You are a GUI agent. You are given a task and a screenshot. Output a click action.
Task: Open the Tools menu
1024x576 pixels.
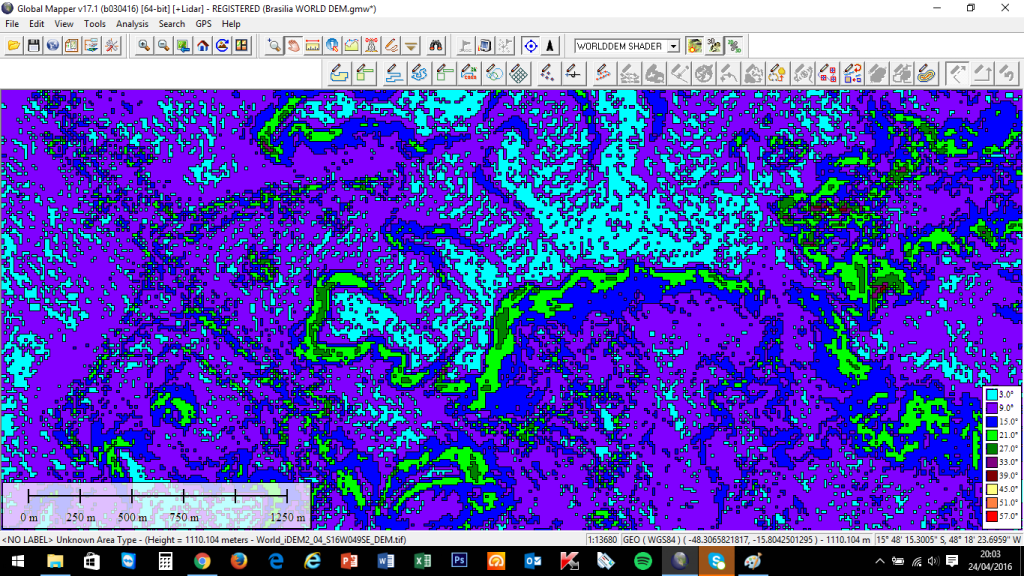pos(95,23)
